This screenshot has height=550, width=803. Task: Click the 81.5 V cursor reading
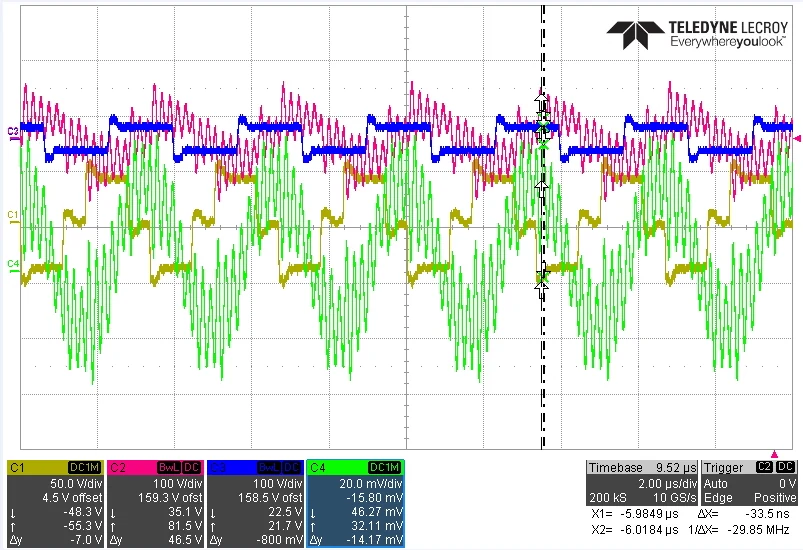pos(185,526)
